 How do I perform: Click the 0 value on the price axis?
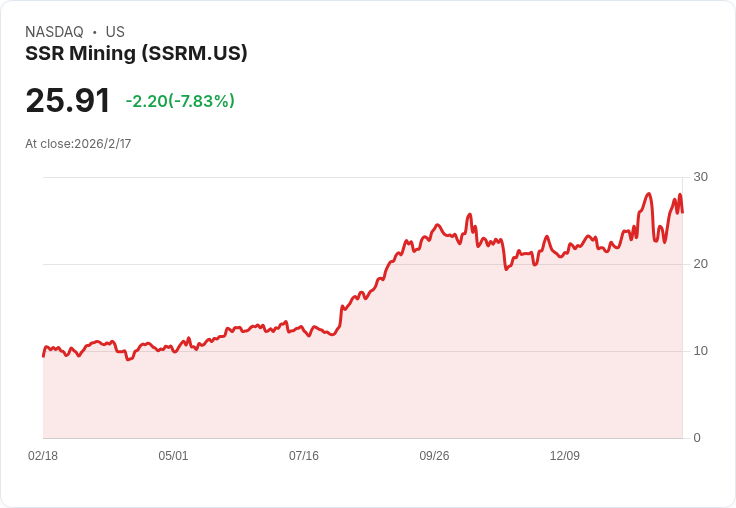click(x=697, y=438)
